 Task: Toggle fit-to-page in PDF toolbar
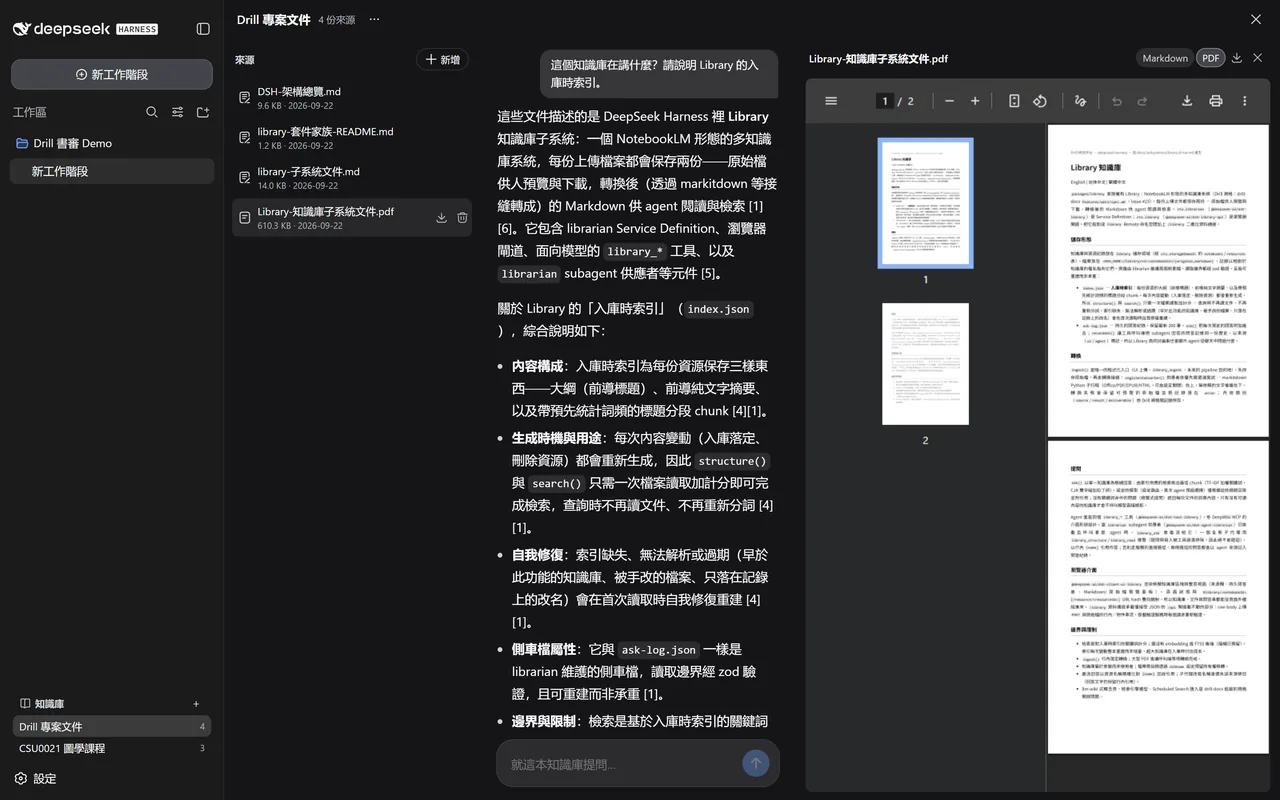[x=1014, y=101]
